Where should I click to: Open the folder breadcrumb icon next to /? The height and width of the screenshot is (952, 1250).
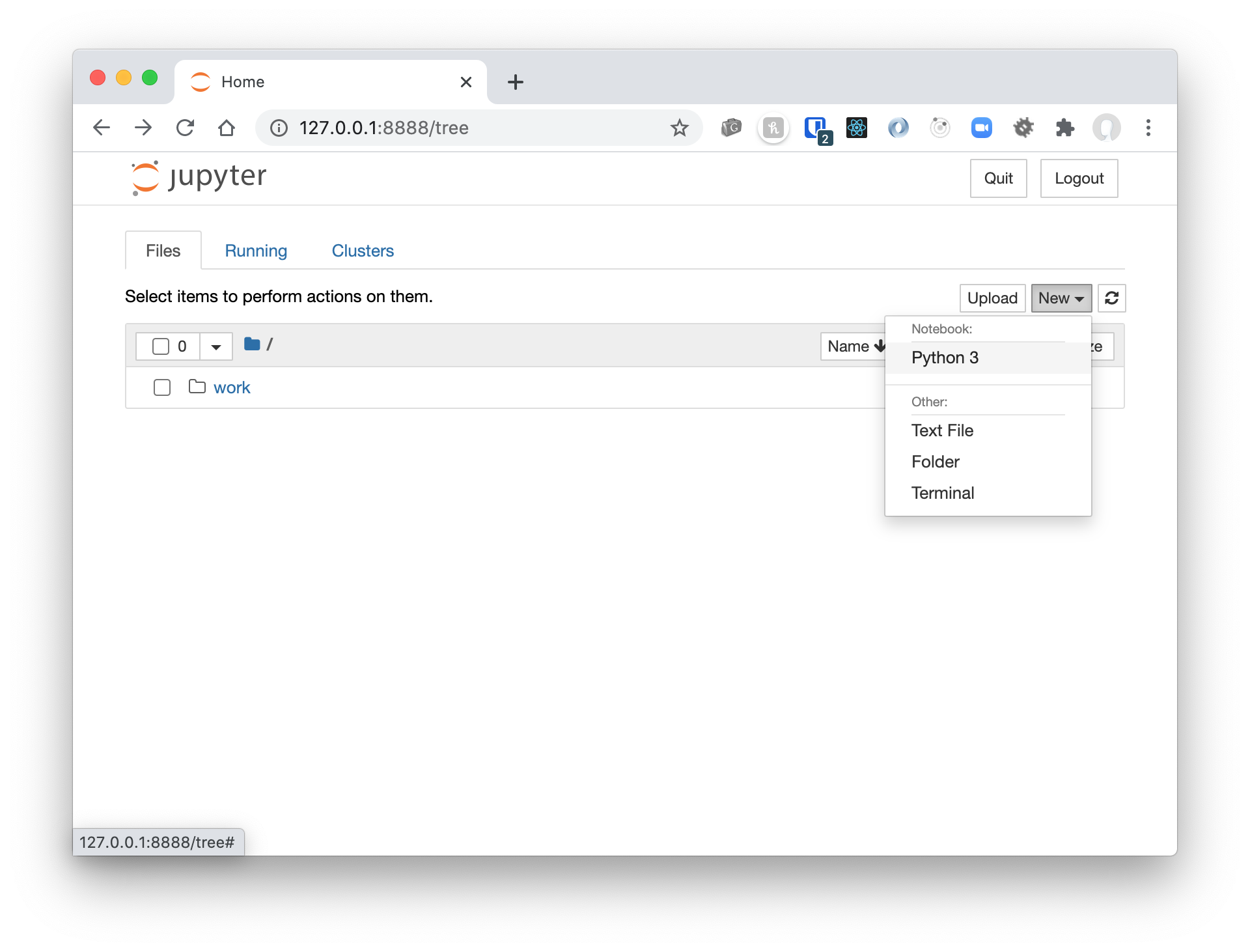coord(251,344)
